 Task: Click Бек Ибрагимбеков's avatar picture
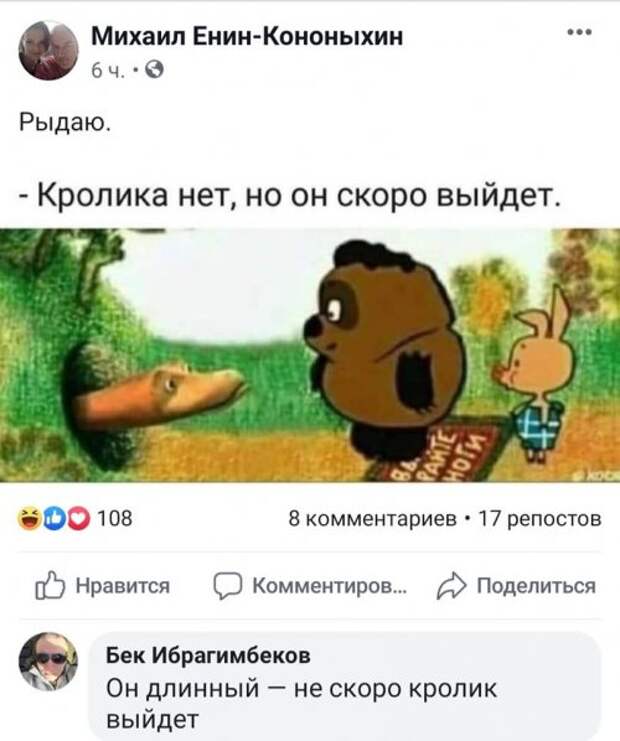[x=48, y=661]
